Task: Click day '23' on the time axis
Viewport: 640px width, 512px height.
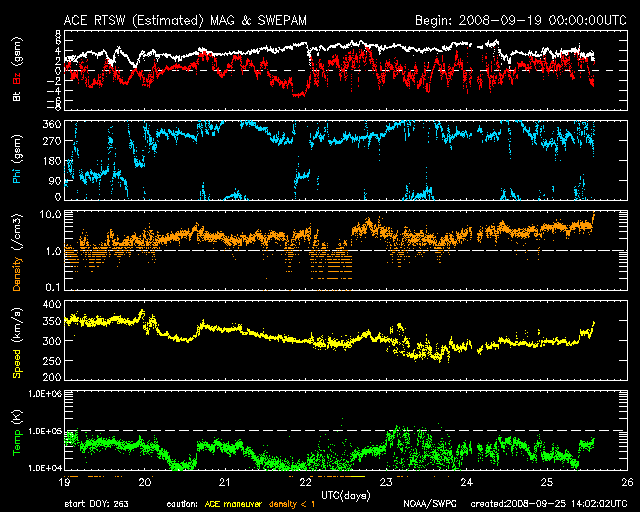Action: point(386,482)
